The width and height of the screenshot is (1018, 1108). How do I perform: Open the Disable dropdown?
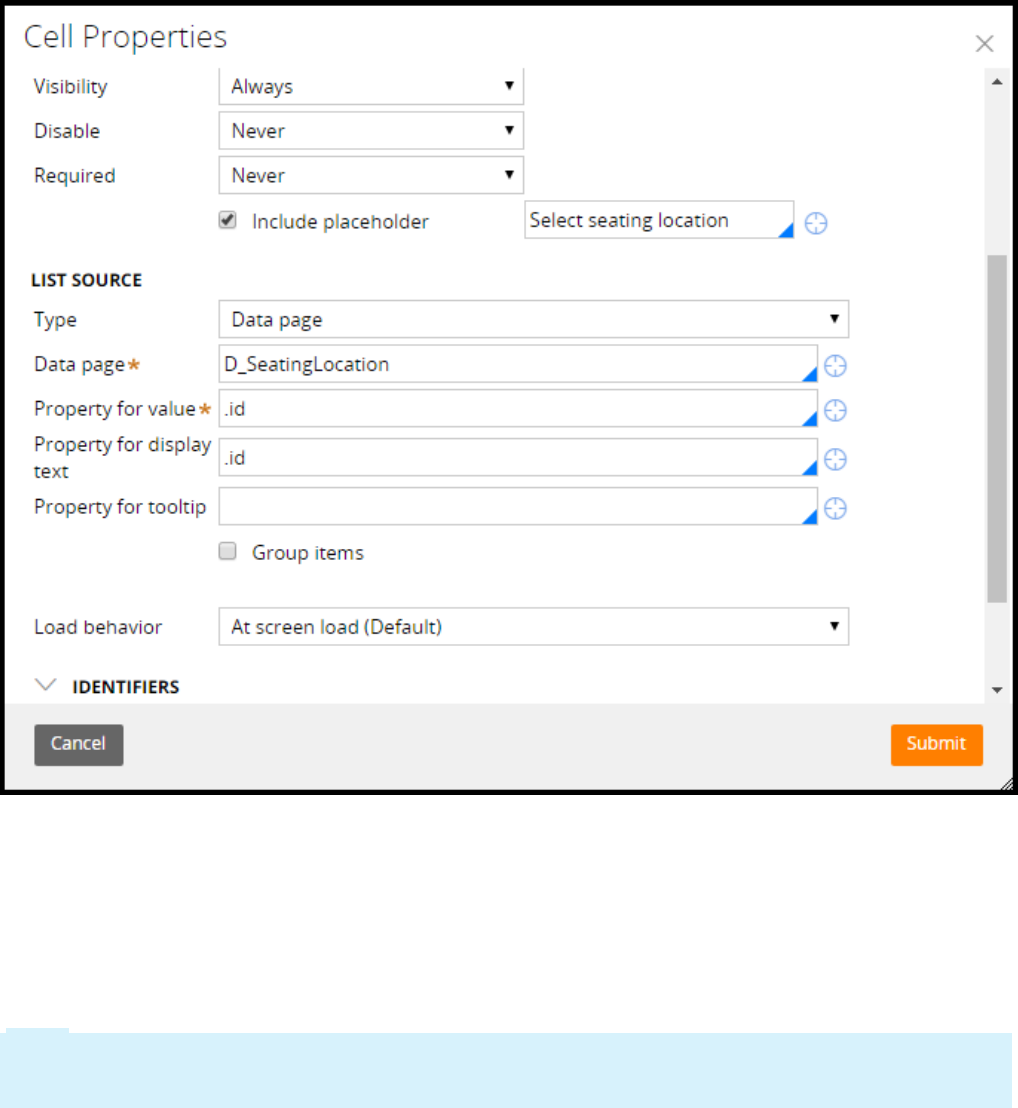371,131
